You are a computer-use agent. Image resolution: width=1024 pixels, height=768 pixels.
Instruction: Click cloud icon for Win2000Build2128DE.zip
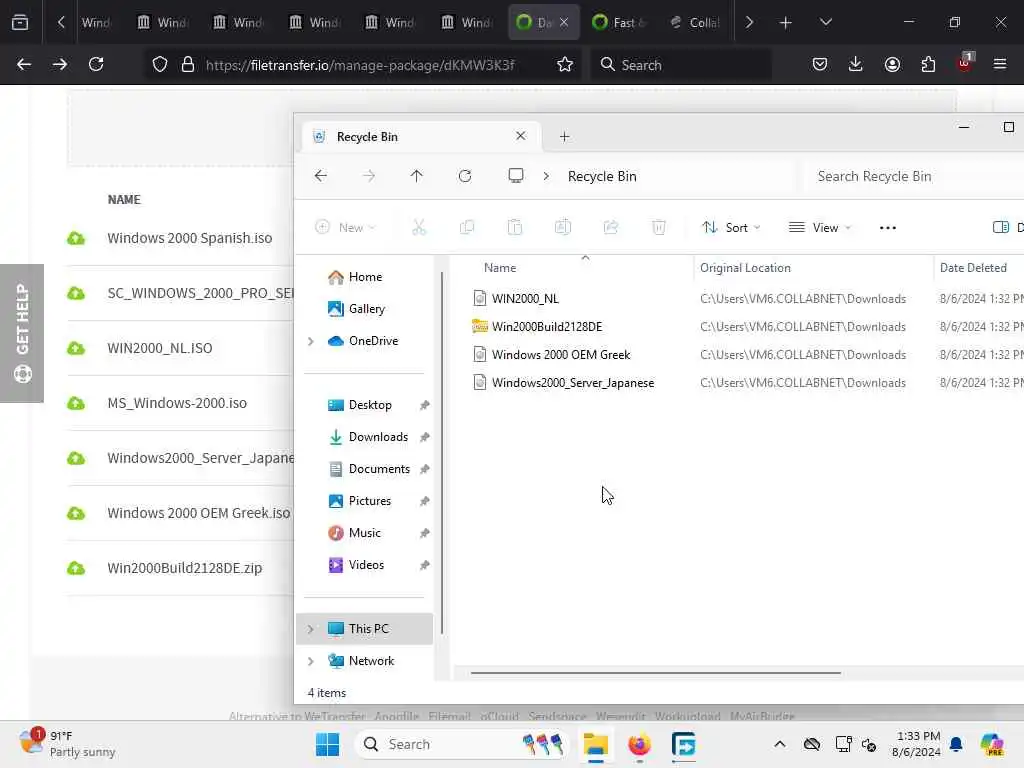[x=76, y=568]
